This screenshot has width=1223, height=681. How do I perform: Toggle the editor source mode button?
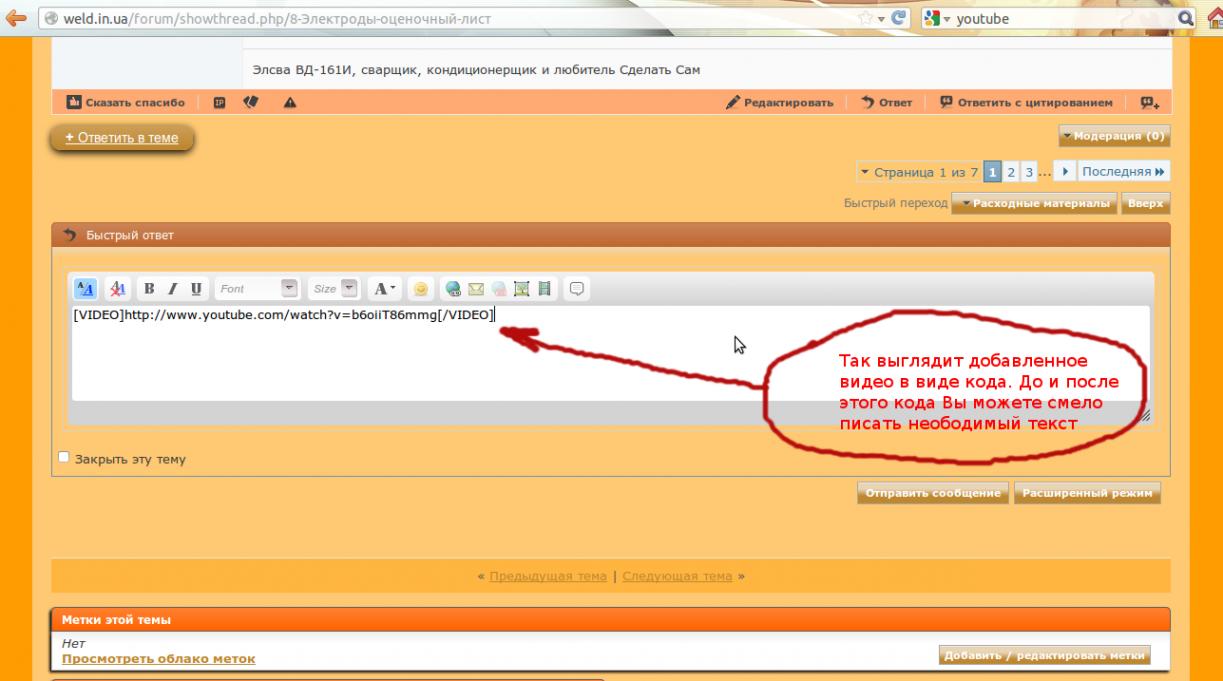click(85, 289)
